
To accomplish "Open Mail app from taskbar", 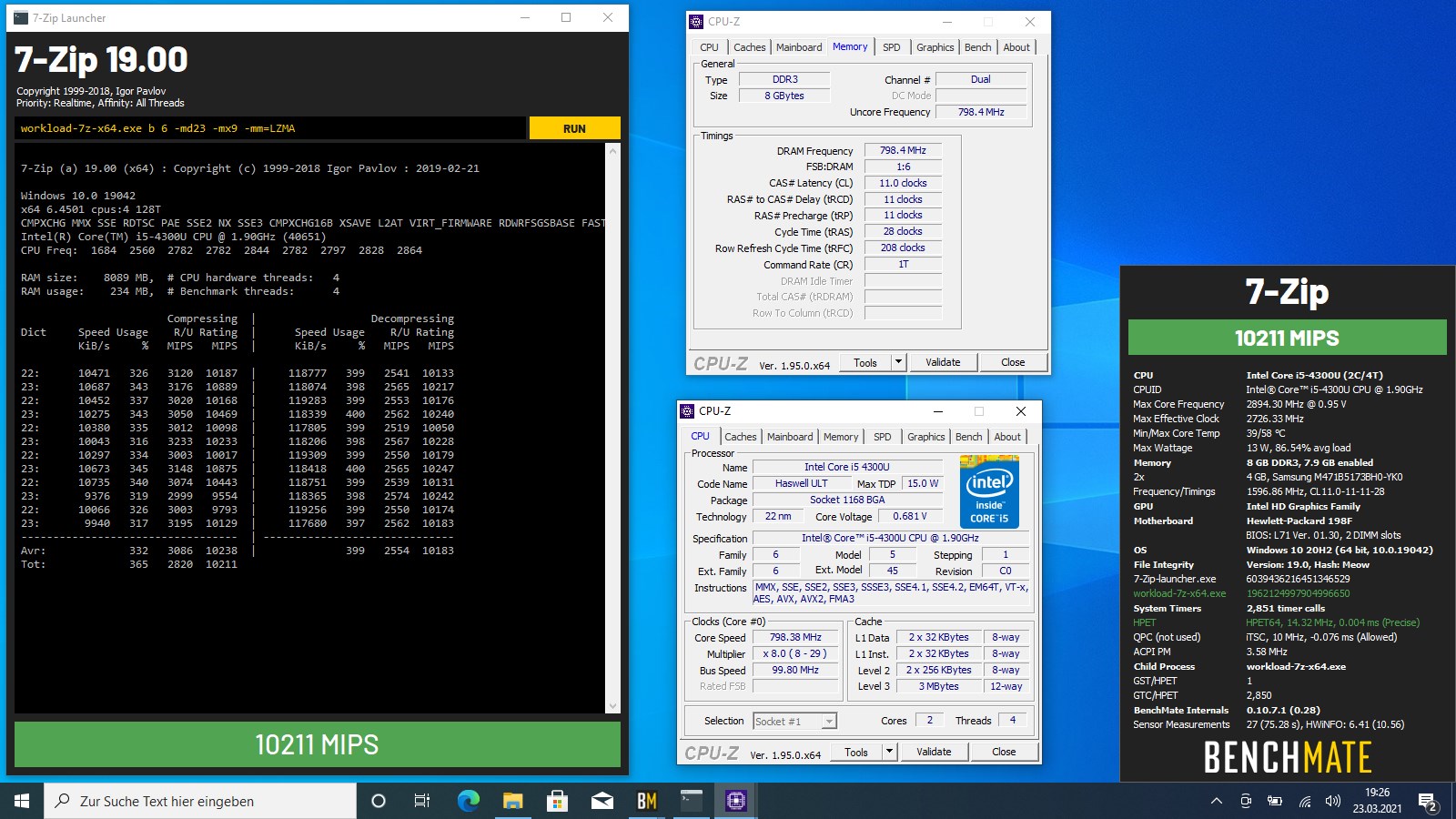I will pyautogui.click(x=602, y=801).
